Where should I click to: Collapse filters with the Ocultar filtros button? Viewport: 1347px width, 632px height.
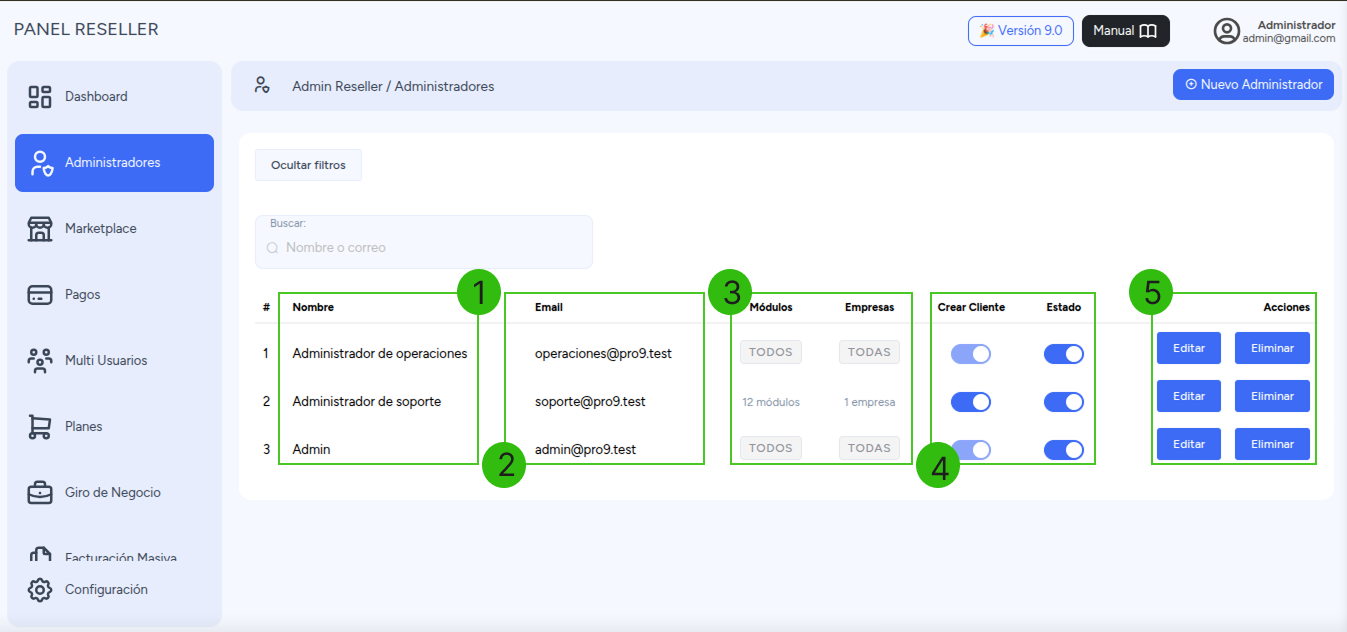click(x=308, y=165)
